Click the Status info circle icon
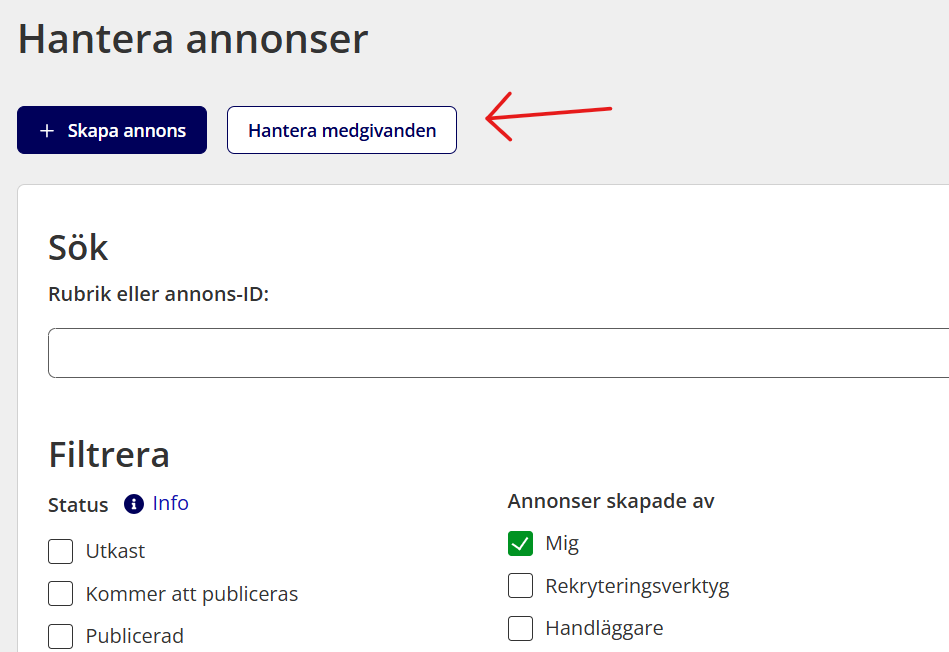The width and height of the screenshot is (949, 652). click(x=134, y=504)
